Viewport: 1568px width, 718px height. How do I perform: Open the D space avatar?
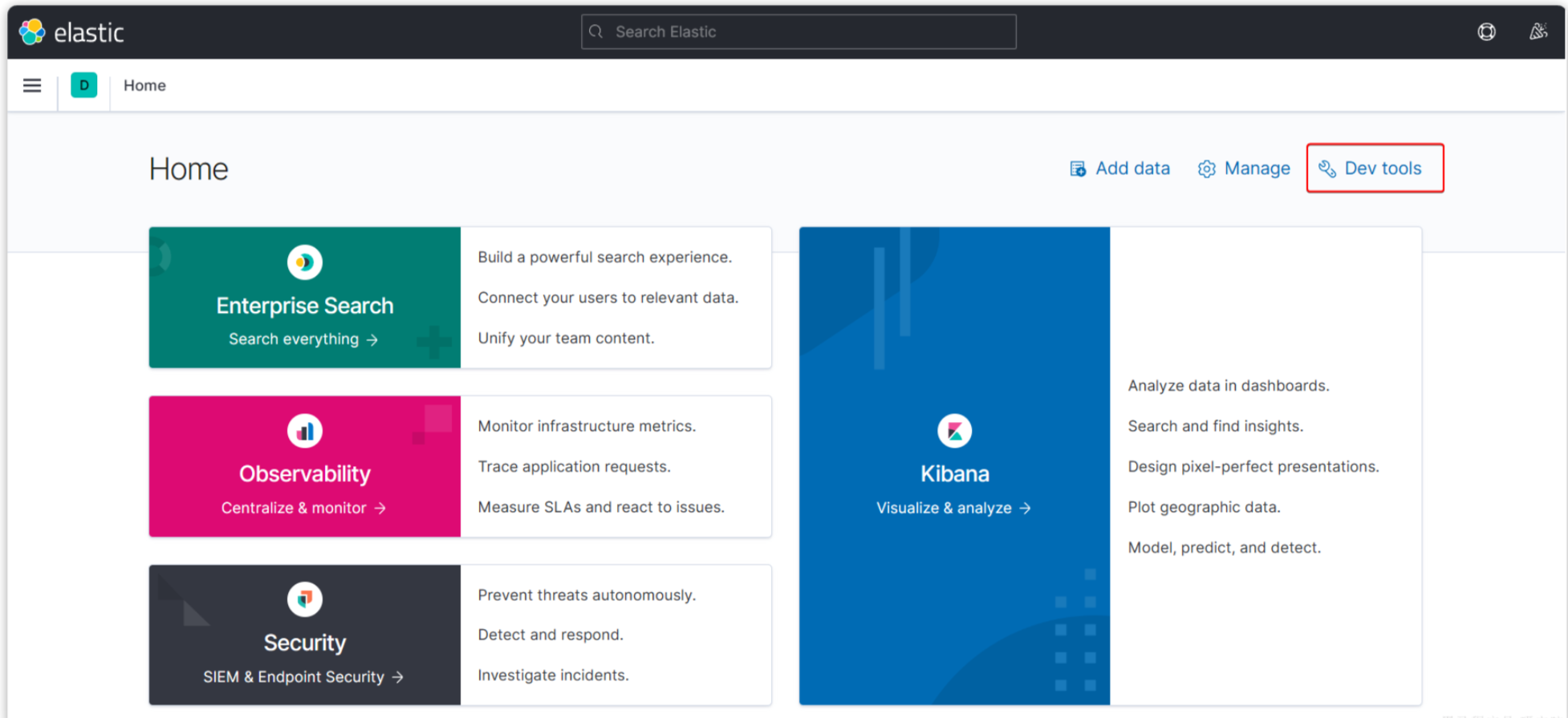84,85
